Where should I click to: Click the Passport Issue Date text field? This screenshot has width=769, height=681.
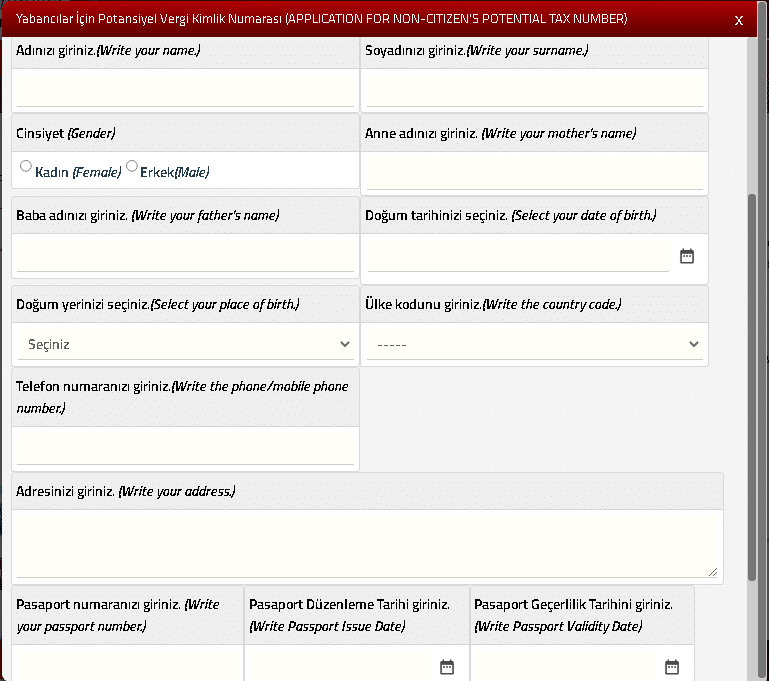coord(340,666)
